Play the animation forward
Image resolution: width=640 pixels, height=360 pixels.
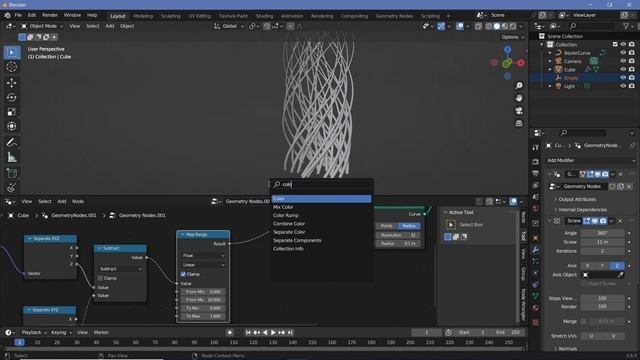(273, 332)
